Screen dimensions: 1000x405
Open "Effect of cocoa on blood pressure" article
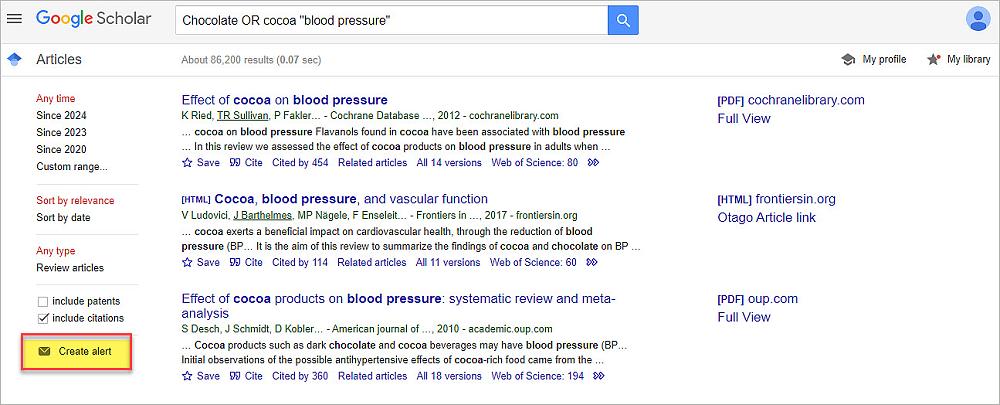tap(284, 100)
